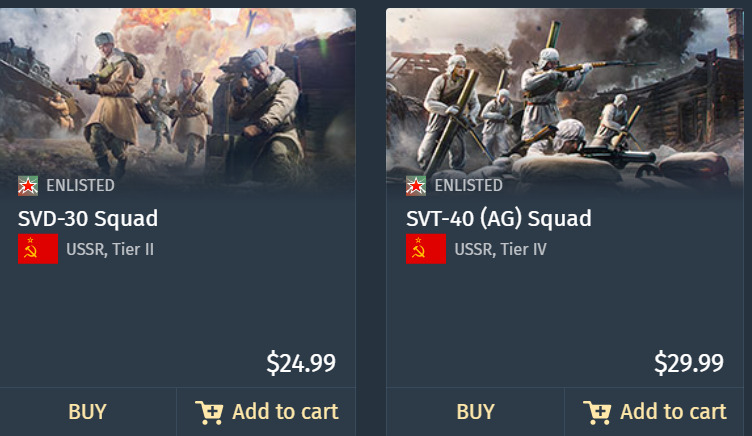Buy the SVT-40 (AG) Squad pack
752x436 pixels.
[x=475, y=412]
